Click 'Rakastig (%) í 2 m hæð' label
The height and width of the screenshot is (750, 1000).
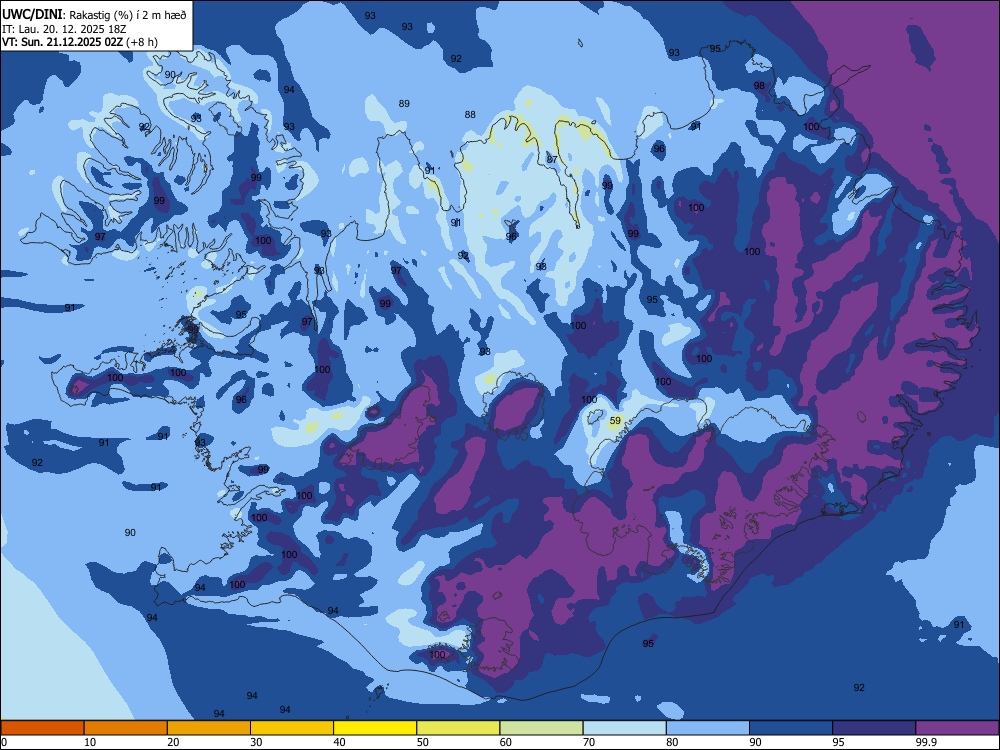128,15
